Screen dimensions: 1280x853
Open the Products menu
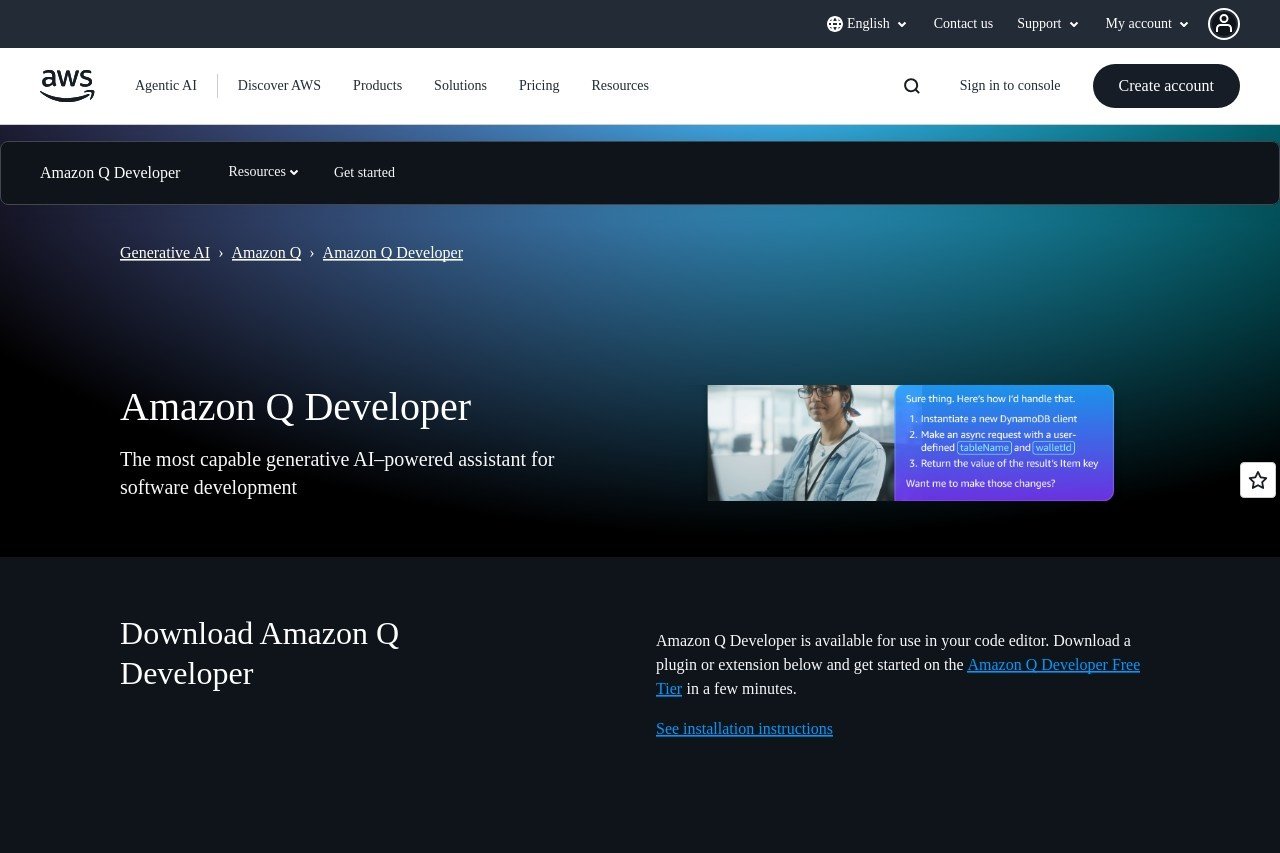click(377, 86)
